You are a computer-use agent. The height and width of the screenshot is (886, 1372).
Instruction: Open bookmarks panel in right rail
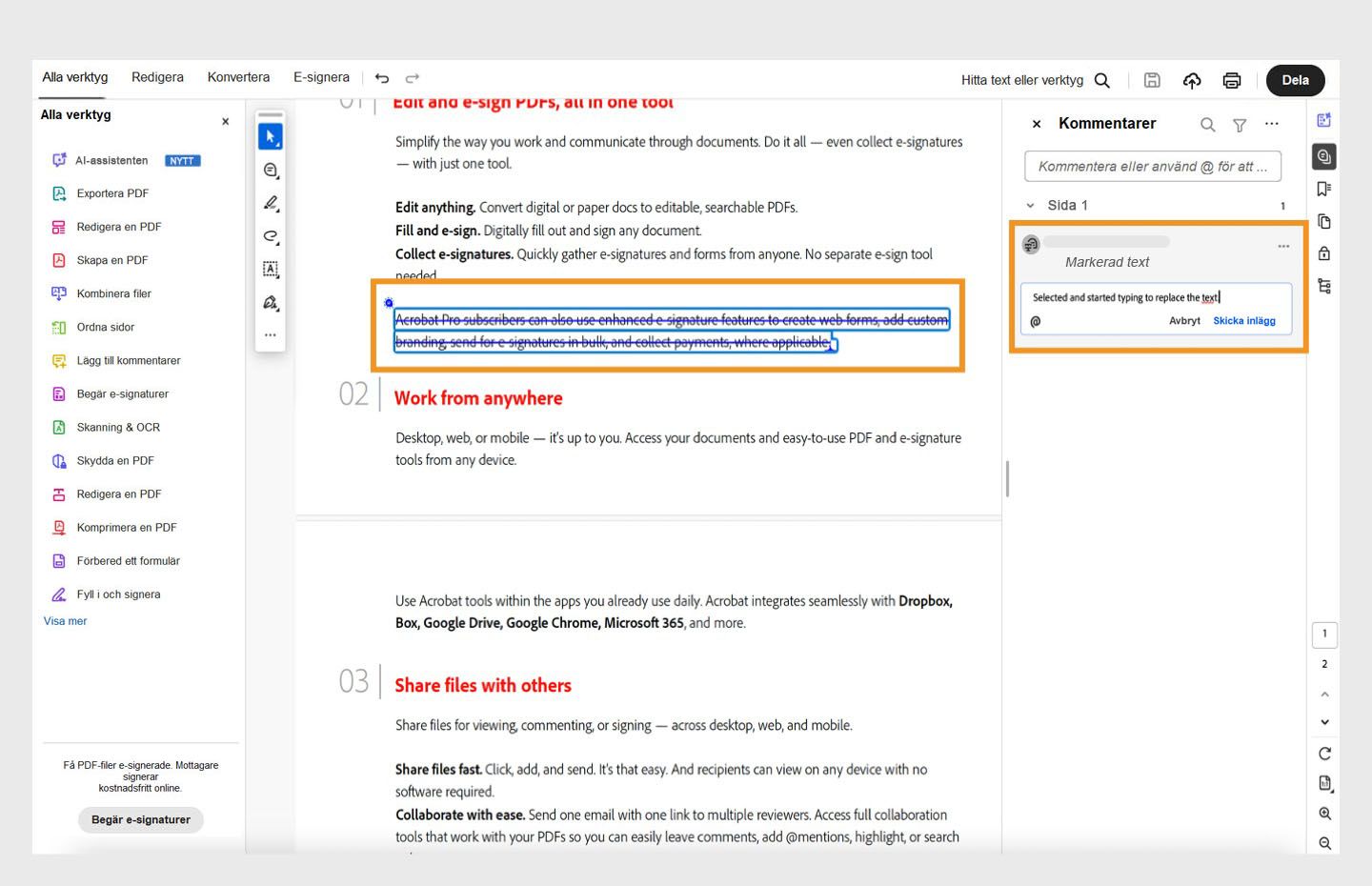coord(1323,189)
